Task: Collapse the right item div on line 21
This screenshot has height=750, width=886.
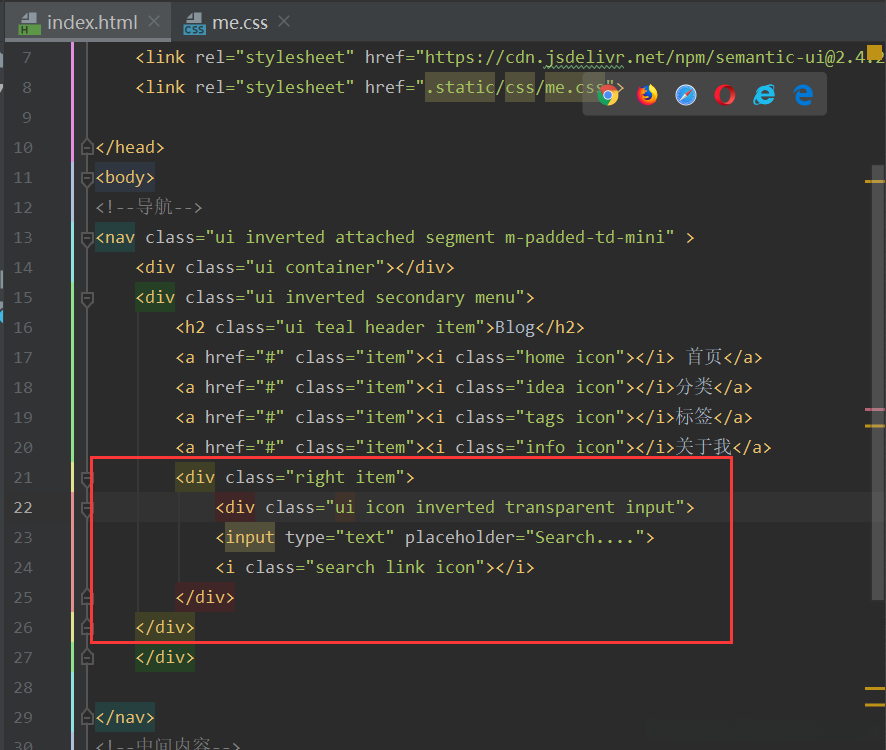Action: pos(88,478)
